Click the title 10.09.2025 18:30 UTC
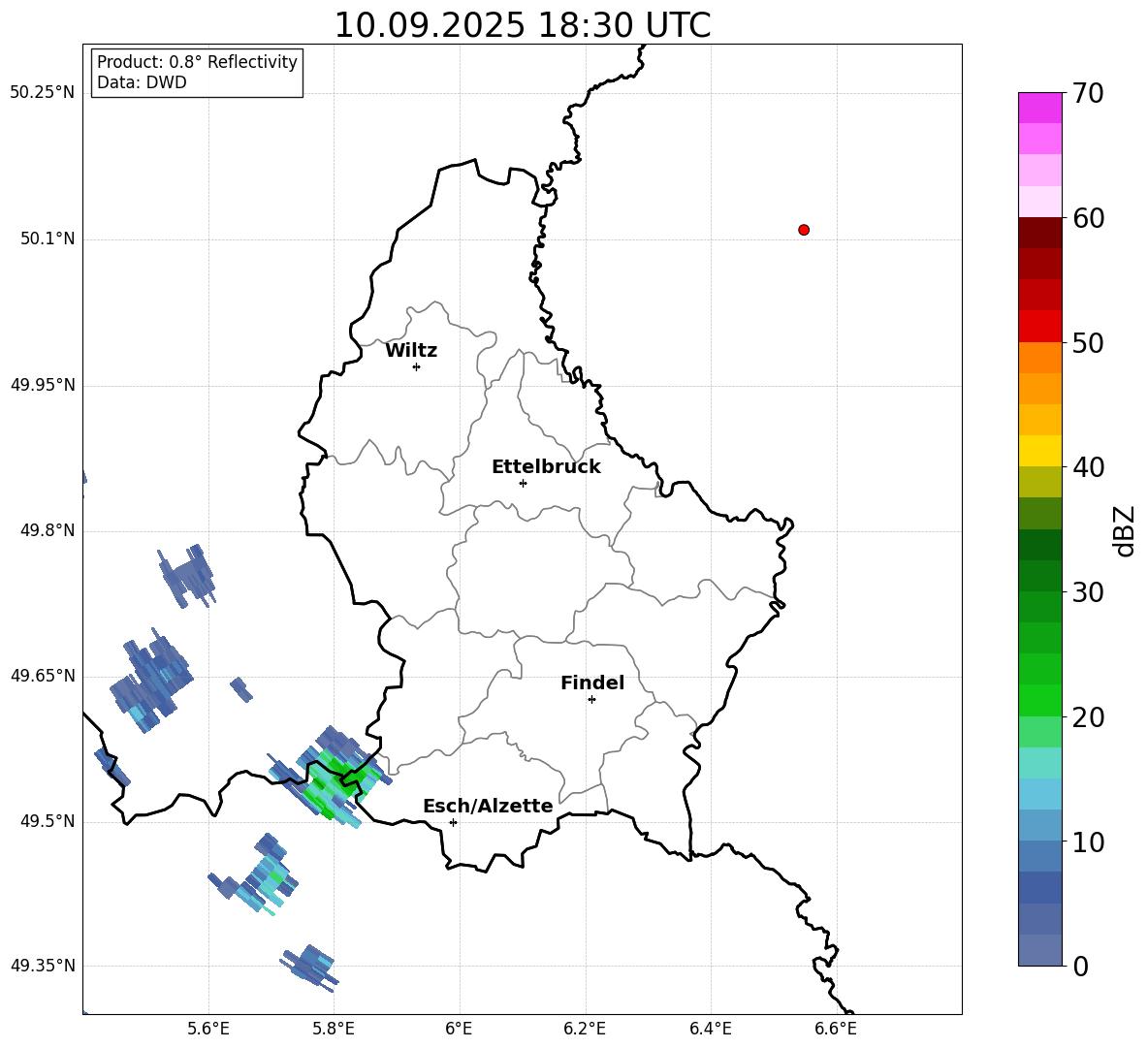1148x1048 pixels. 522,25
